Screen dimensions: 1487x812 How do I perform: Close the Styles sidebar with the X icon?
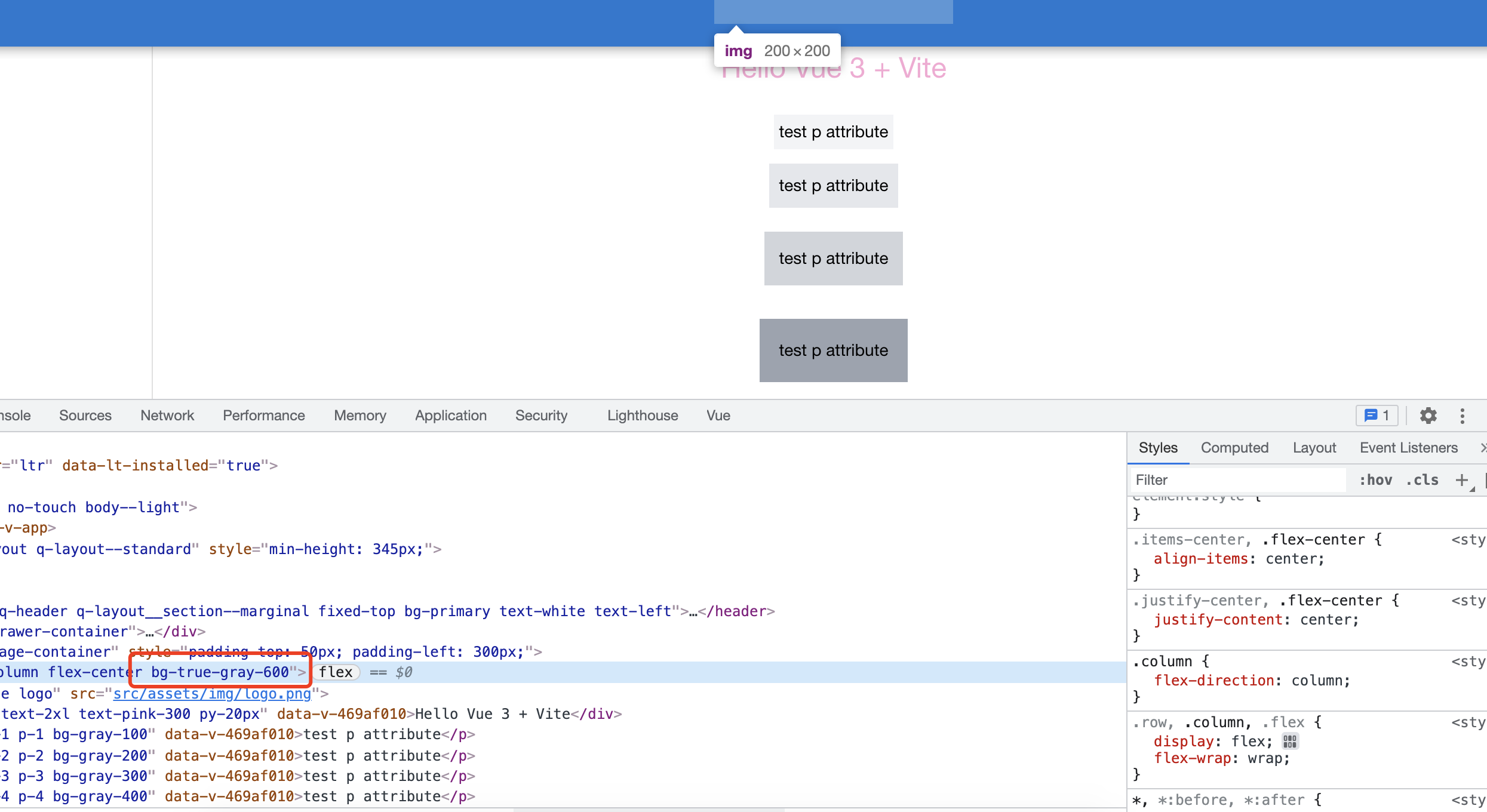(x=1483, y=448)
